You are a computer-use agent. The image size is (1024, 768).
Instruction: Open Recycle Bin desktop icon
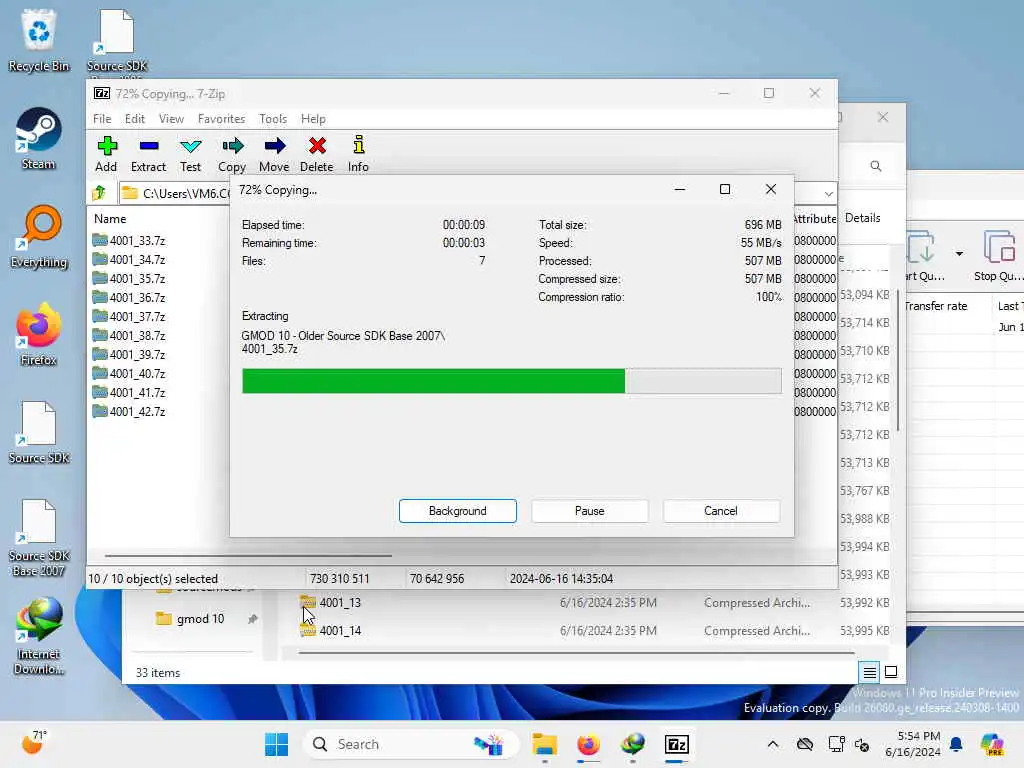point(39,40)
